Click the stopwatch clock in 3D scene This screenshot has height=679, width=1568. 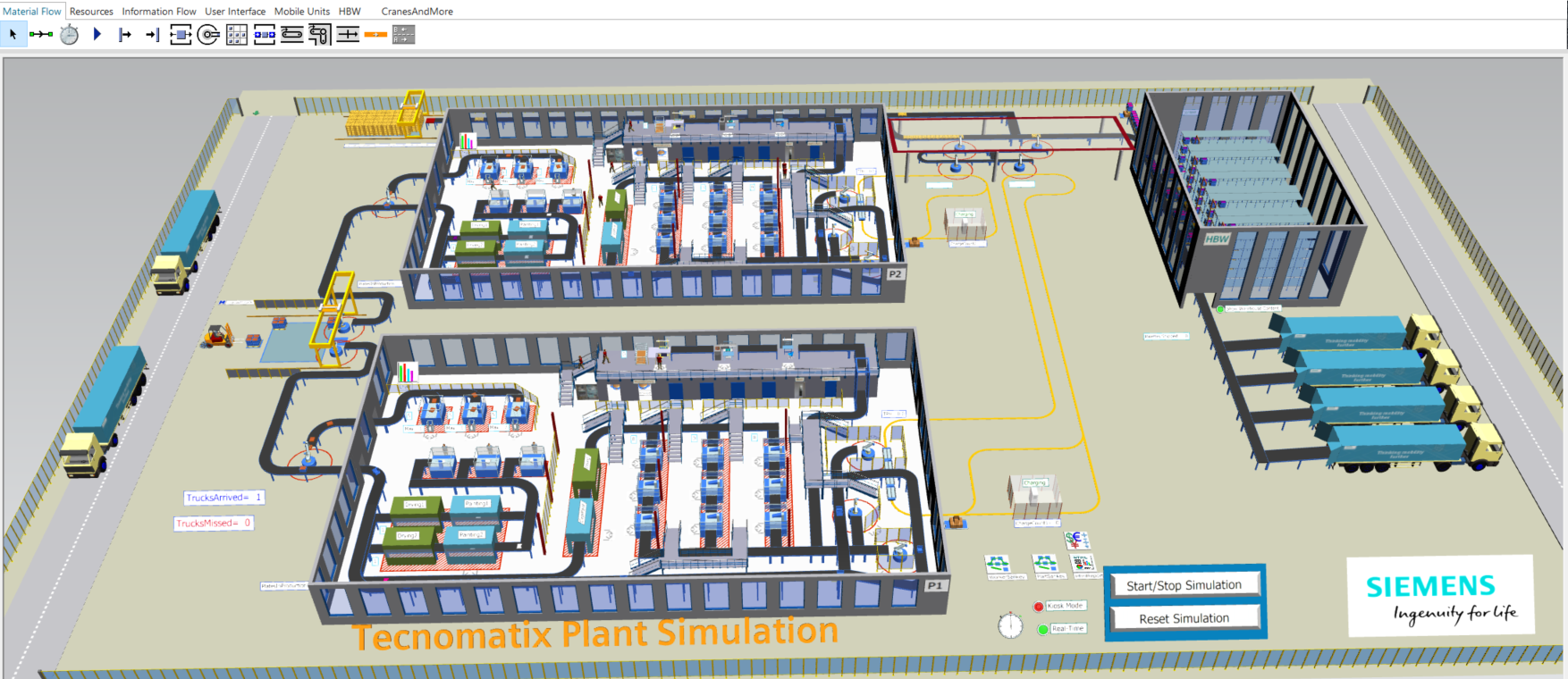click(1010, 625)
